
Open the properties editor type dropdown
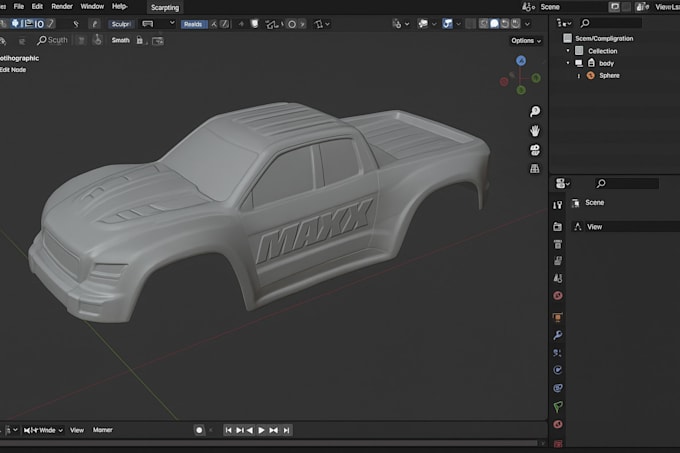[562, 183]
